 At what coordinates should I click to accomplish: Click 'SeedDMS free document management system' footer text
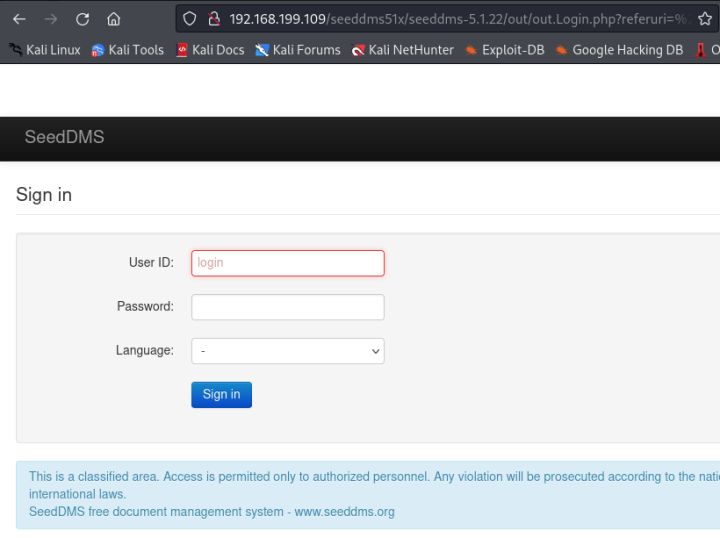(156, 511)
